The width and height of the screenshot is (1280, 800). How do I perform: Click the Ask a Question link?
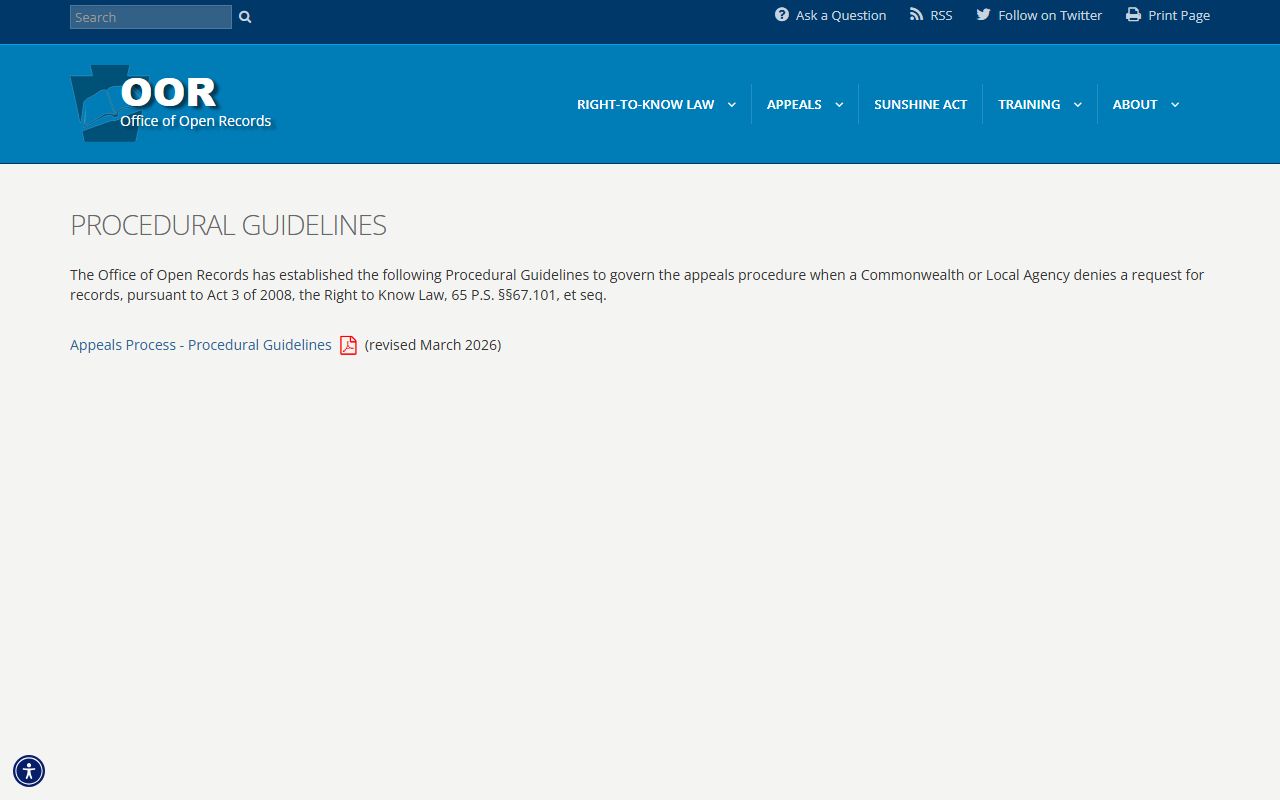(x=841, y=15)
